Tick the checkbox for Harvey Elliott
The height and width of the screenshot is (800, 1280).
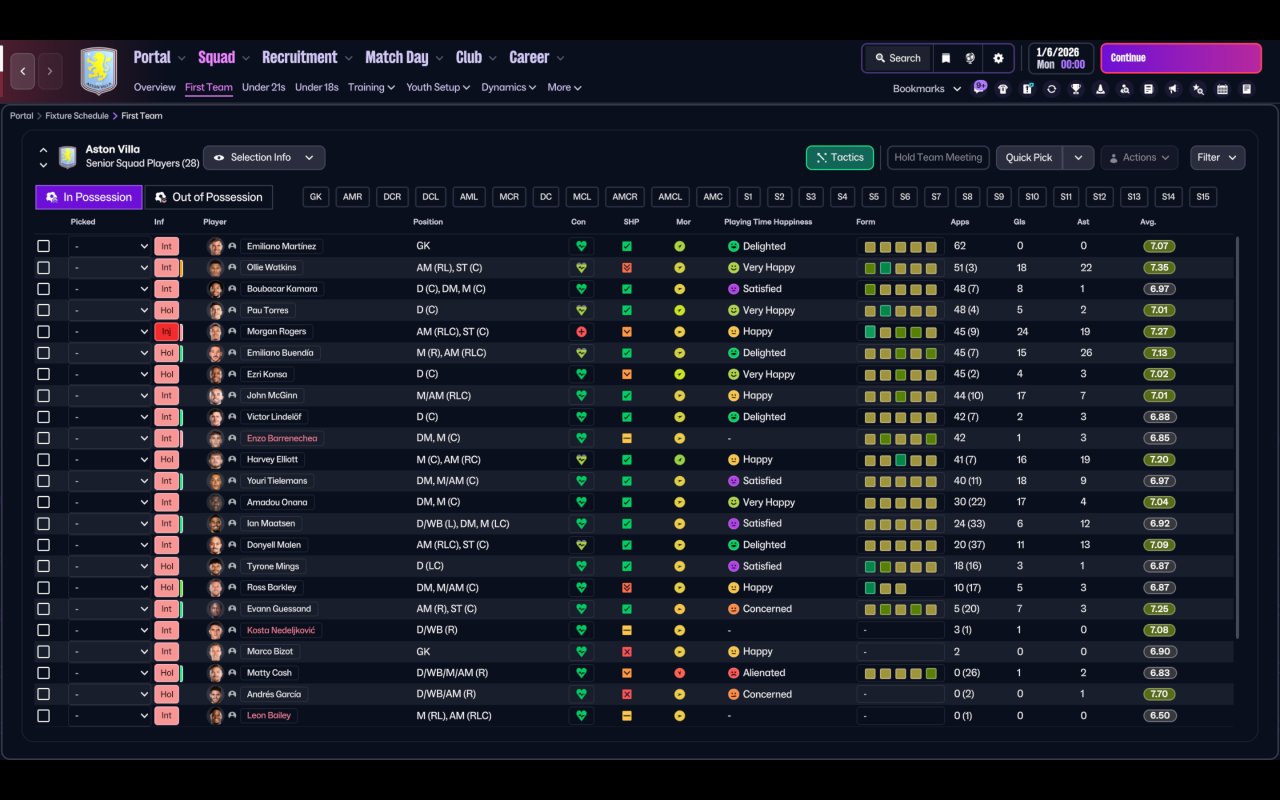pos(43,460)
